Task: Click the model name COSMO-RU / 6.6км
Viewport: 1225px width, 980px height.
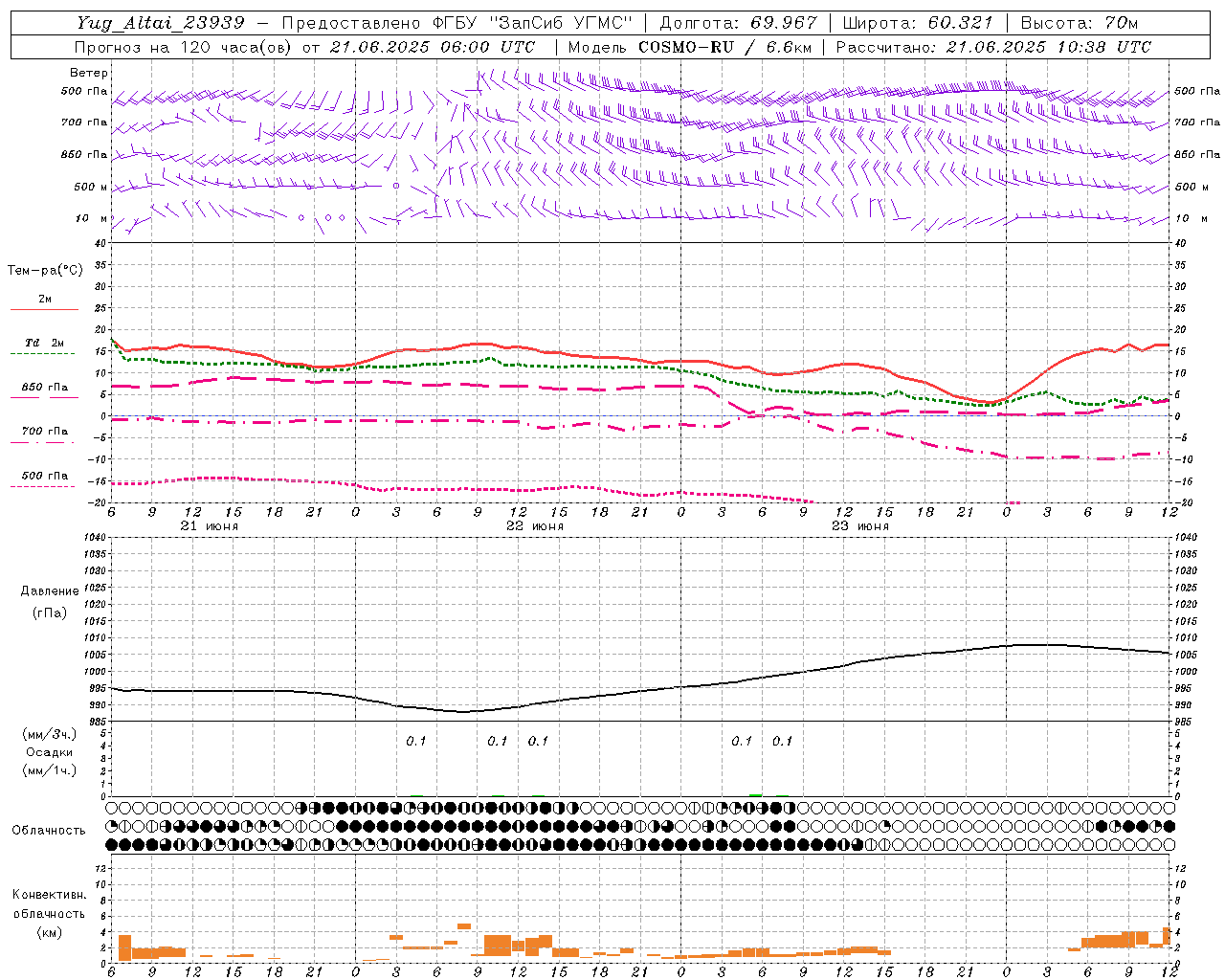Action: [x=725, y=47]
